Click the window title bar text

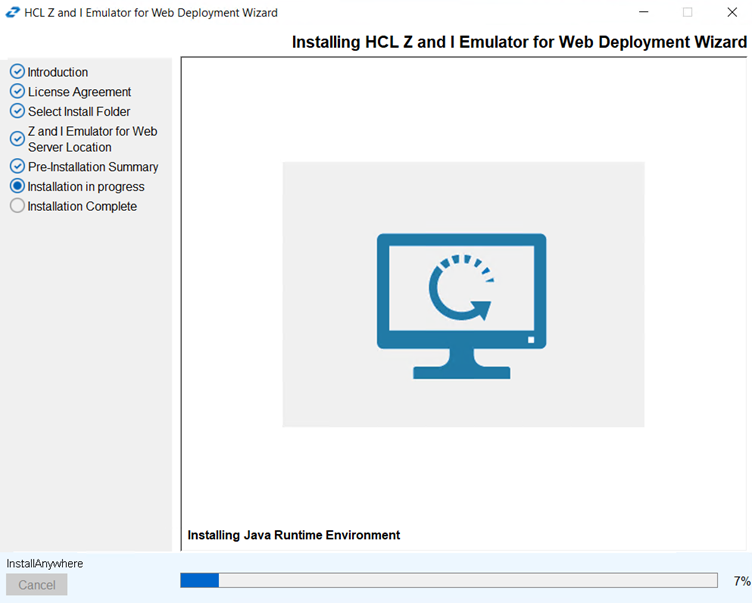pos(151,12)
